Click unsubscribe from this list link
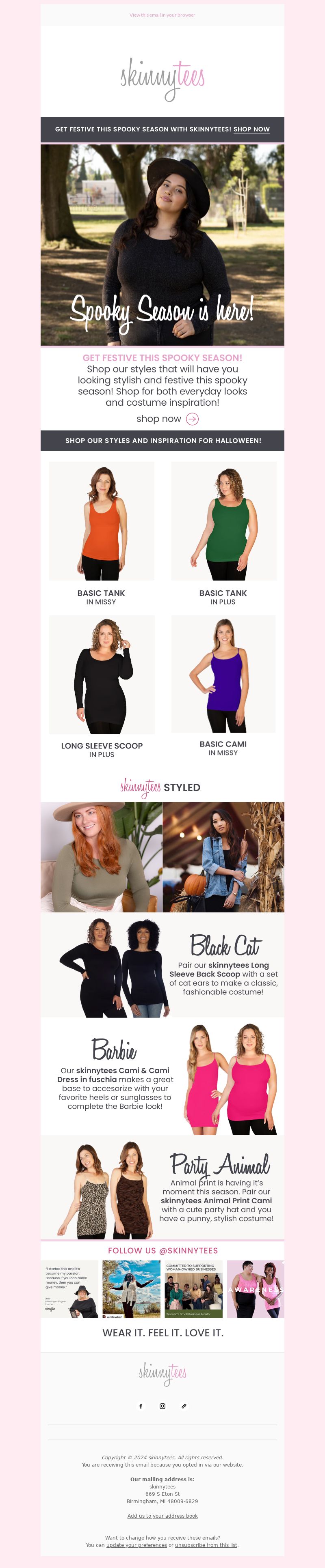325x1568 pixels. point(206,1545)
